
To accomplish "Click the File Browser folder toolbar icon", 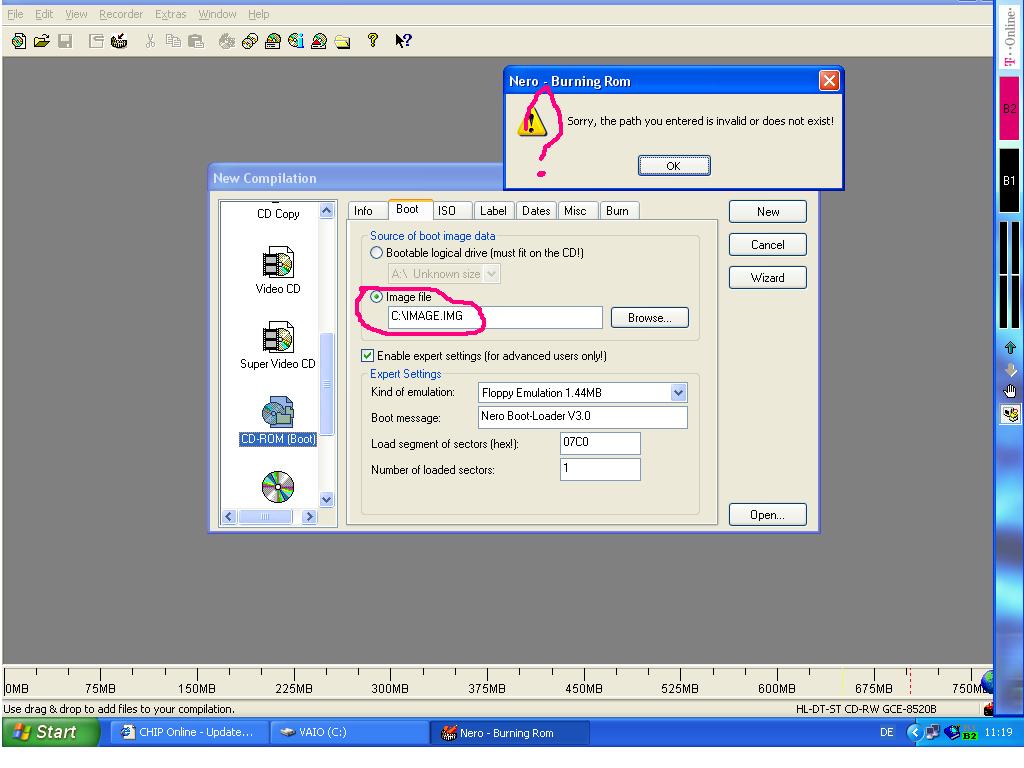I will 342,42.
